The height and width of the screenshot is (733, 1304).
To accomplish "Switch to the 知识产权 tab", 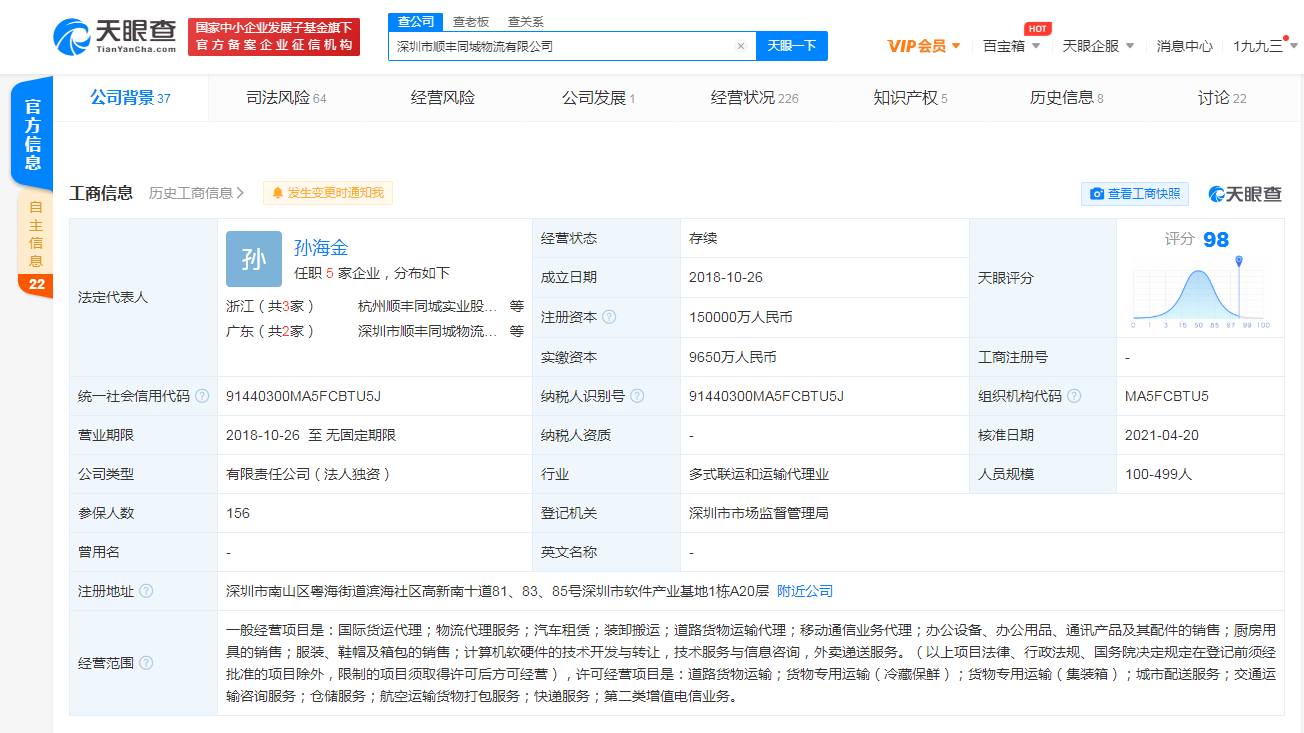I will tap(910, 98).
